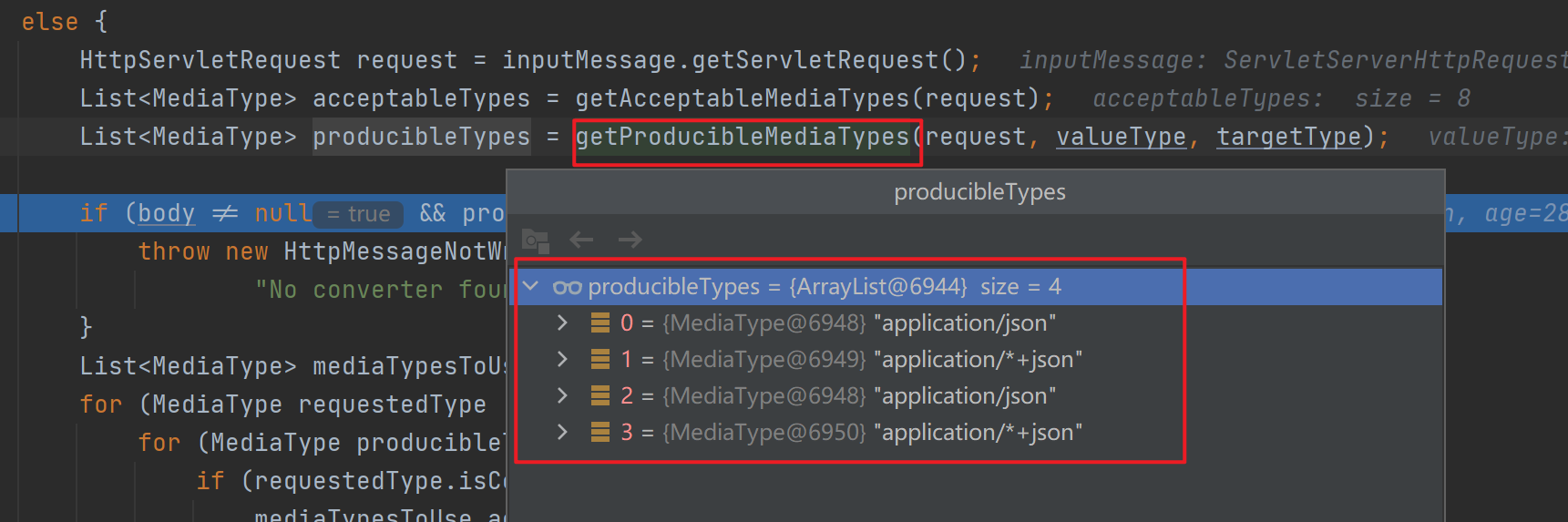Click the field icon of element 0
This screenshot has height=522, width=1568.
[x=600, y=323]
